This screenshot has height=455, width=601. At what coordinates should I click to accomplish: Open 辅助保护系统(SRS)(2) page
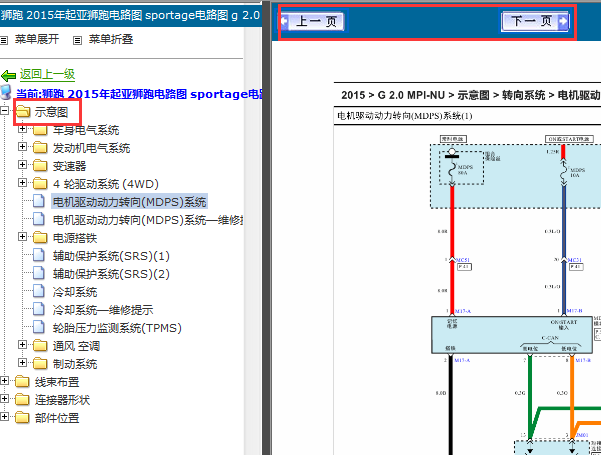tap(111, 274)
